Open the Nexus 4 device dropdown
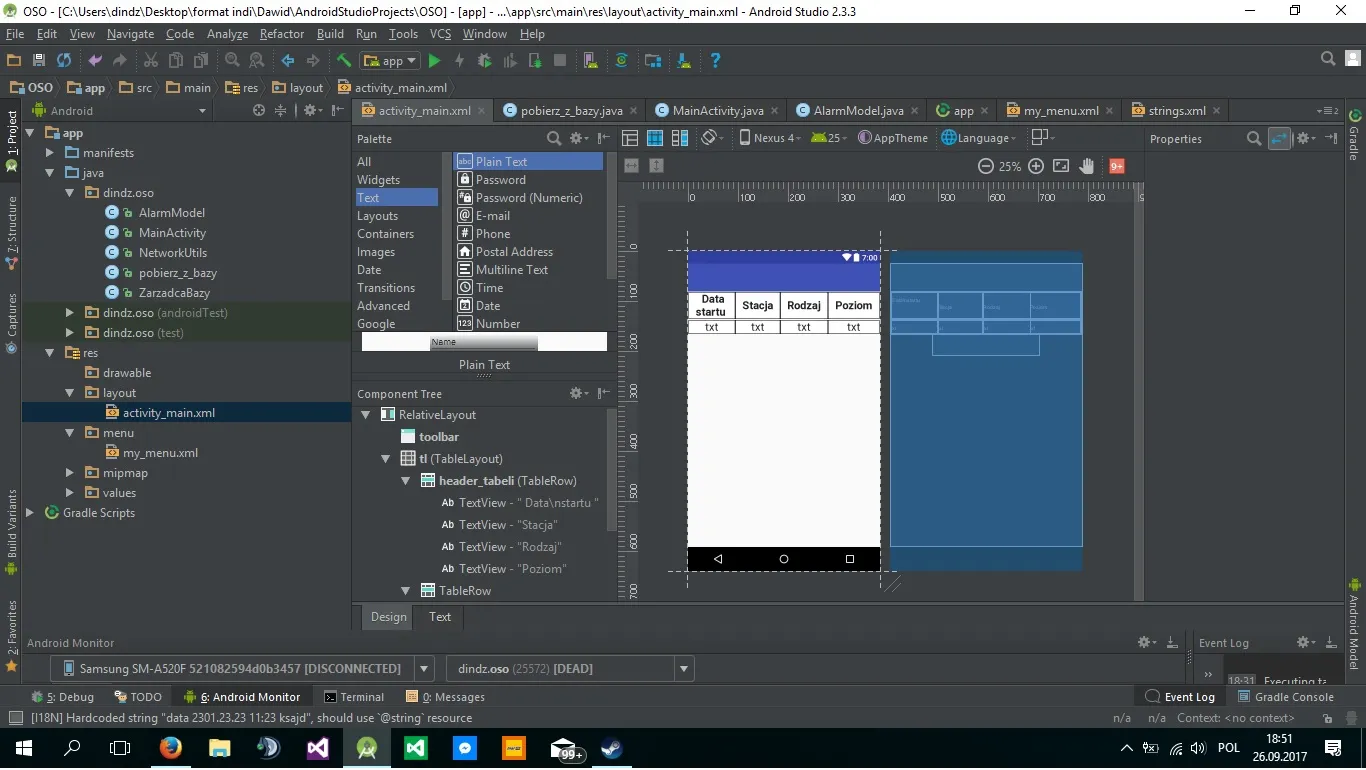Image resolution: width=1366 pixels, height=770 pixels. coord(770,138)
